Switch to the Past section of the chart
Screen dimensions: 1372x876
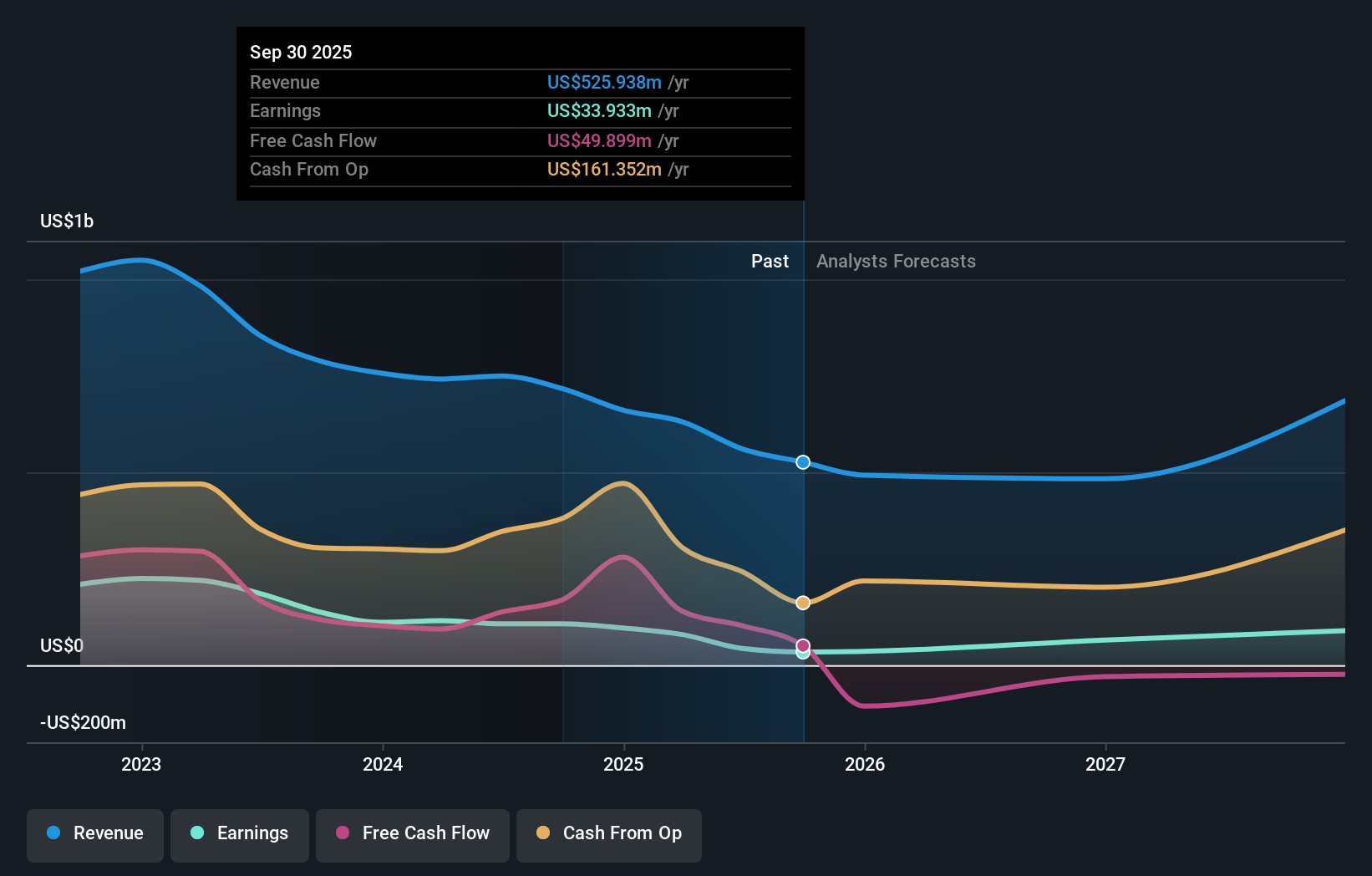(770, 261)
